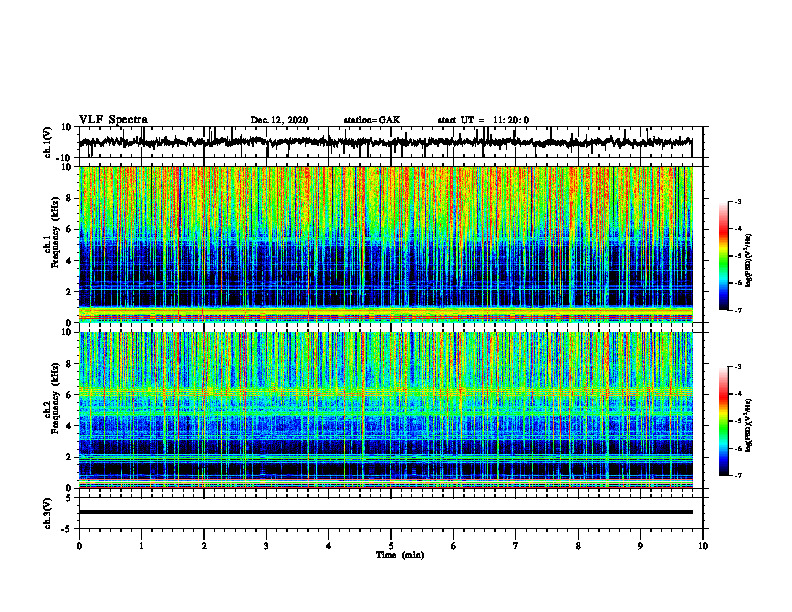Viewport: 792px width, 612px height.
Task: Click the last time axis tick label "10"
Action: (703, 546)
